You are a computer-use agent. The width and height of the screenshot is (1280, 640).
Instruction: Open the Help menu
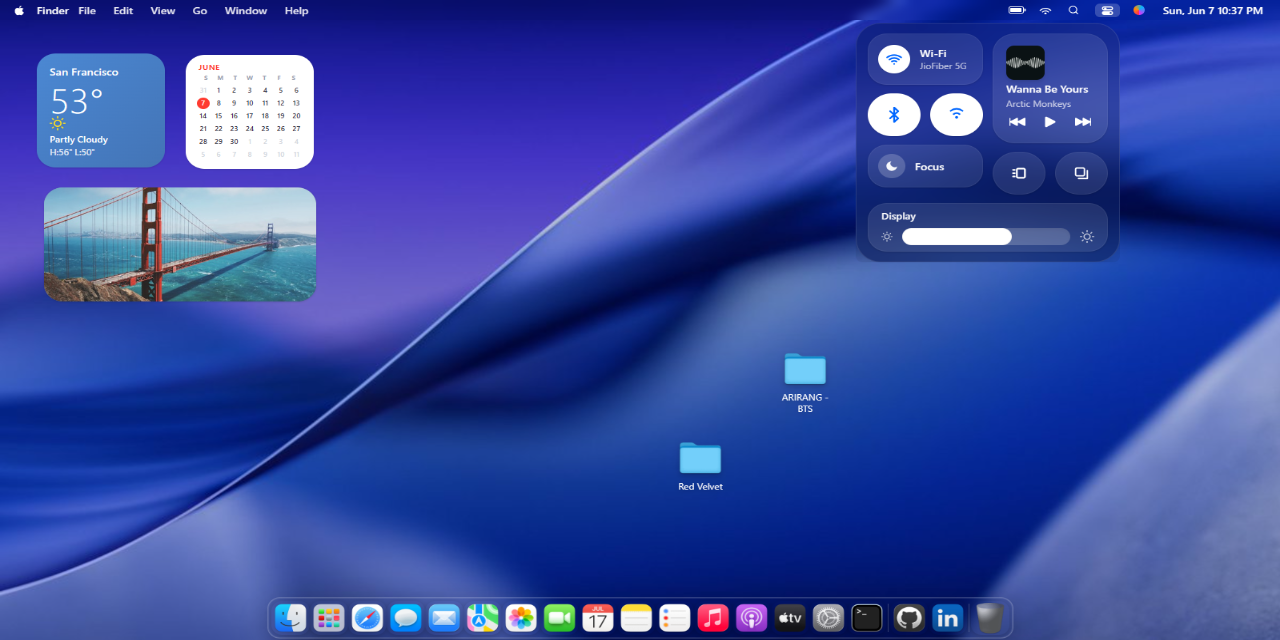pyautogui.click(x=297, y=11)
